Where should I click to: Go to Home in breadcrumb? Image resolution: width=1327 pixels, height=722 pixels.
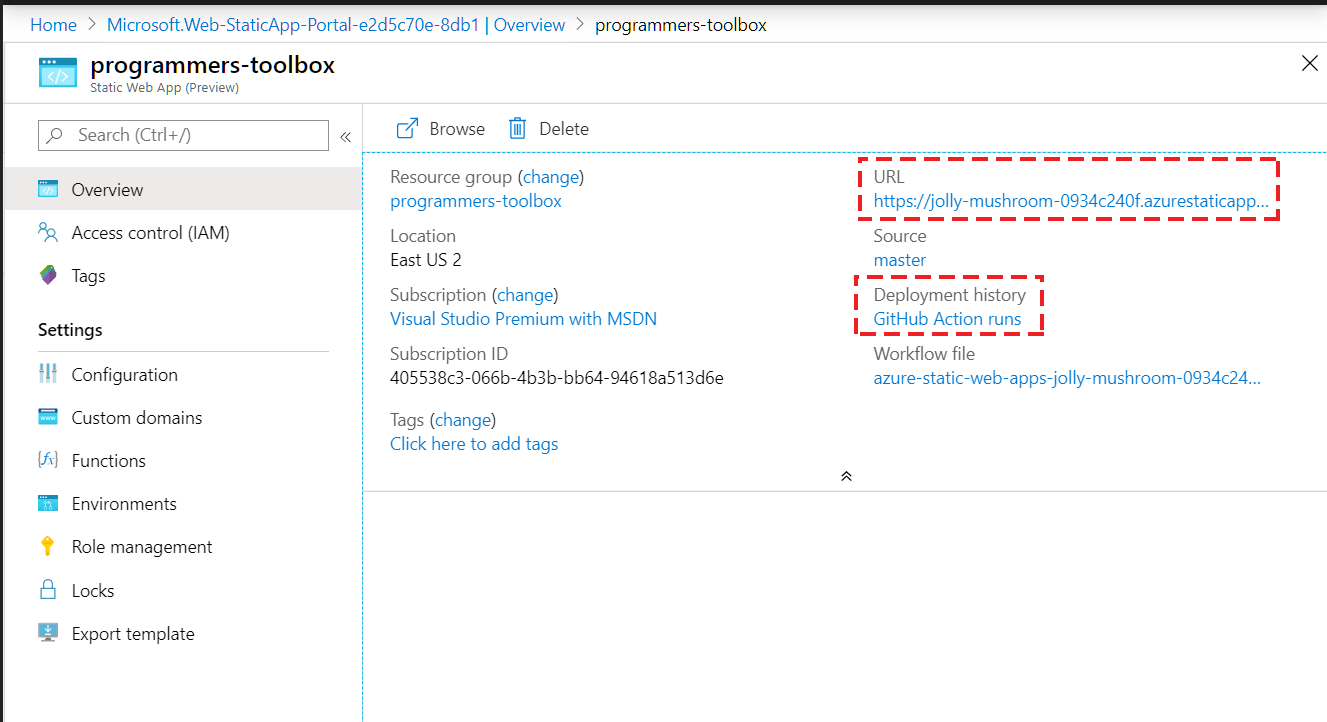53,24
